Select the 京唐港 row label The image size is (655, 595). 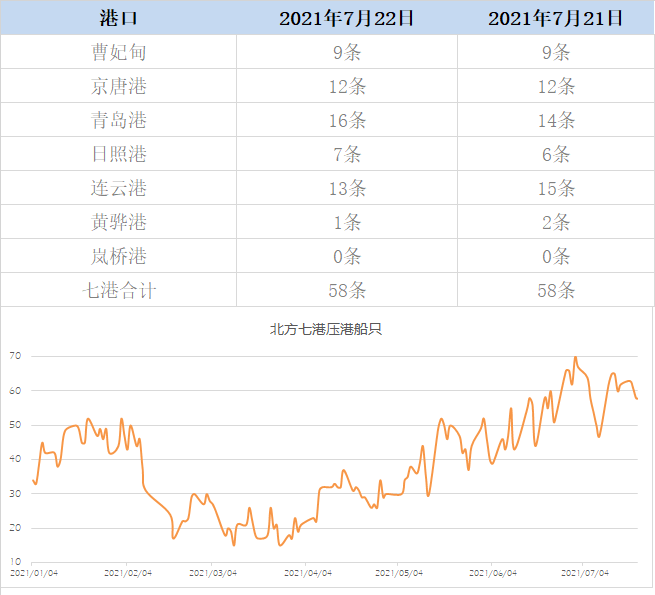pos(119,86)
